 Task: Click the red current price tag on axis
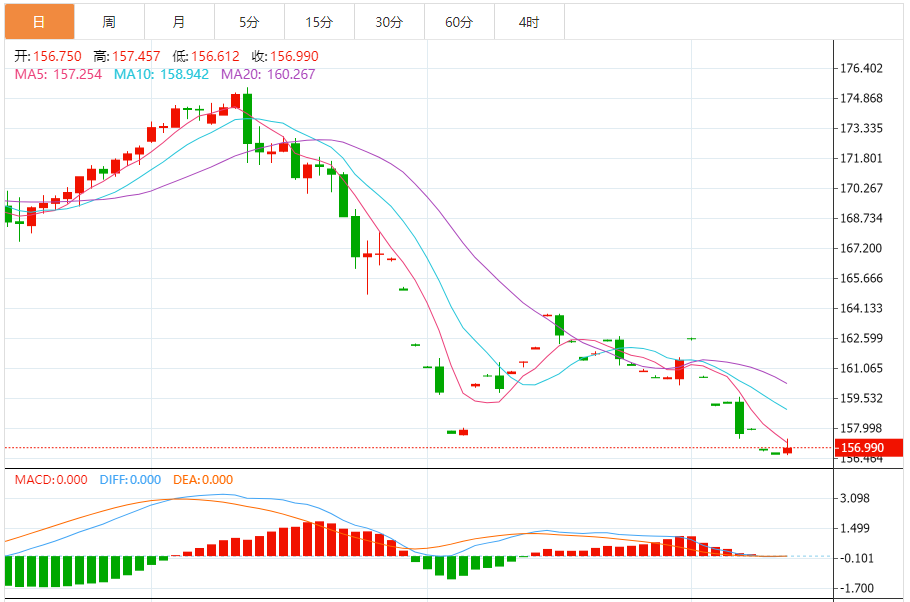click(868, 448)
